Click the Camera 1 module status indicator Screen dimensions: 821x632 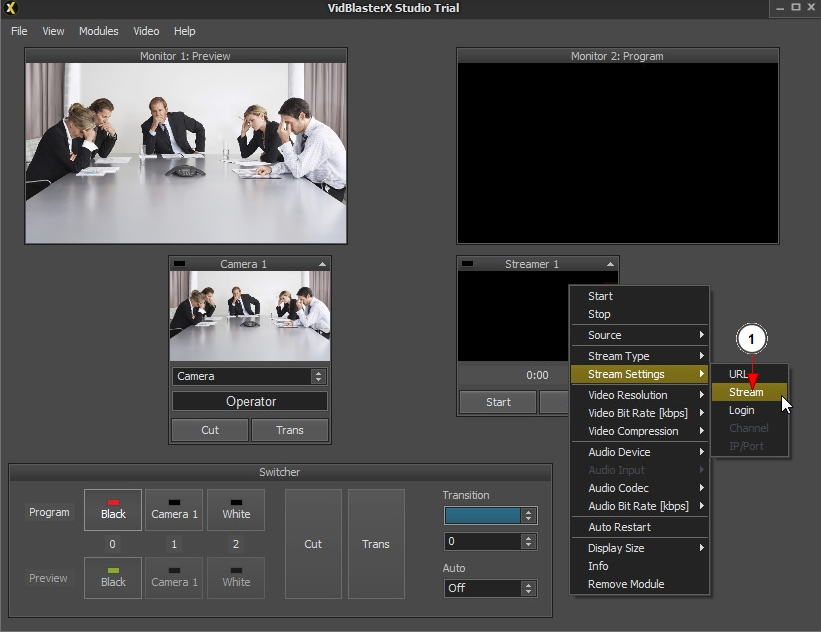[179, 264]
